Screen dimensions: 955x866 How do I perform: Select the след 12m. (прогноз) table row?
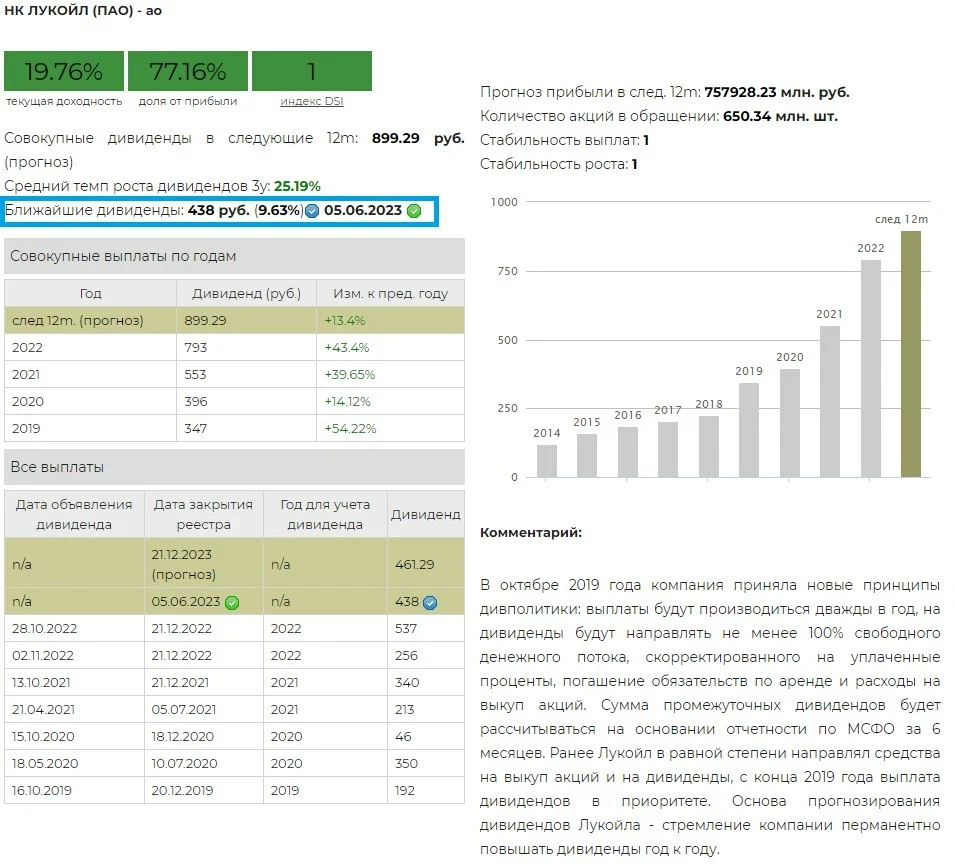[x=234, y=321]
